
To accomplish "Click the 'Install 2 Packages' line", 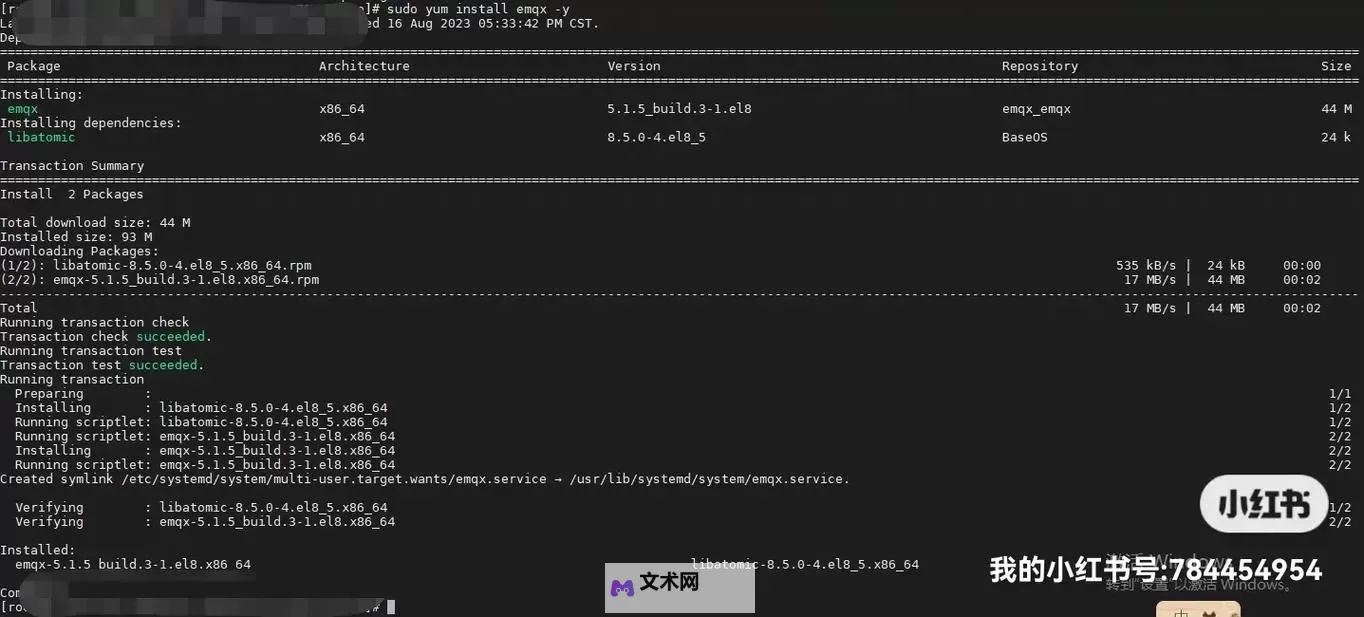I will click(x=72, y=194).
